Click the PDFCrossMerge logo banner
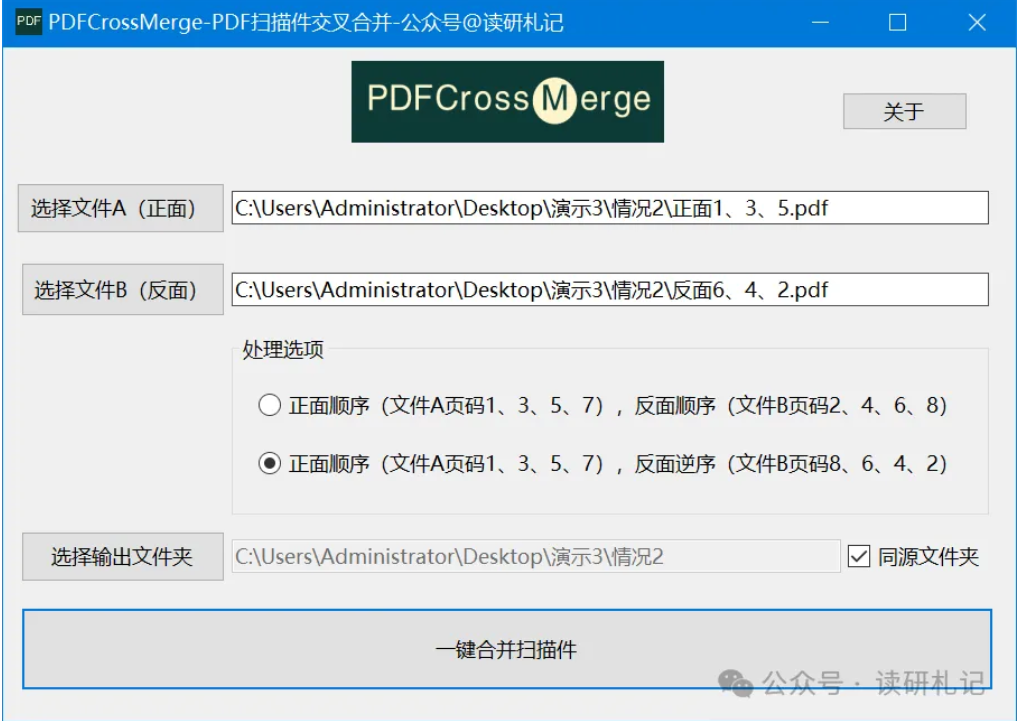The image size is (1020, 721). tap(506, 101)
